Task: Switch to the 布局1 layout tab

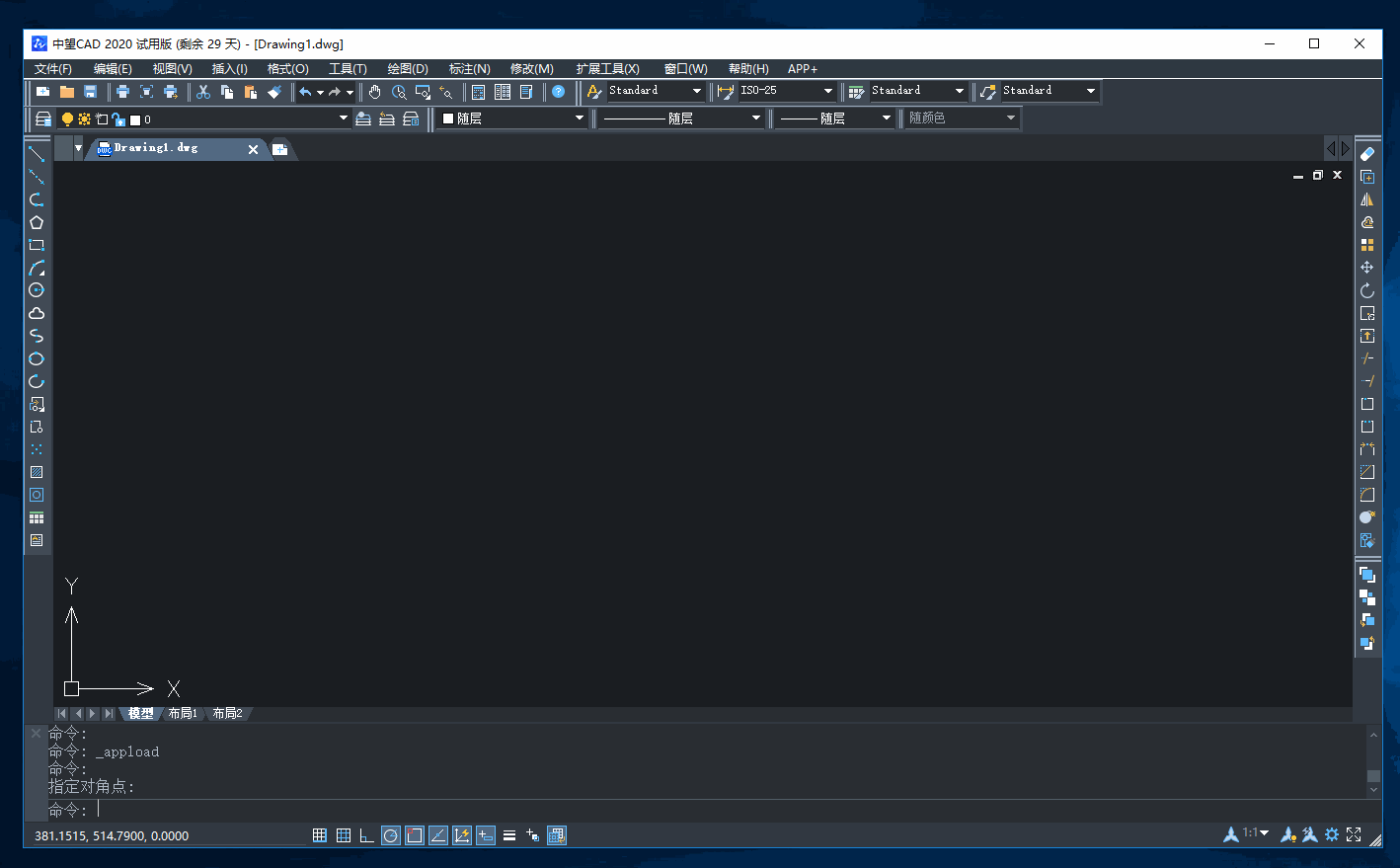Action: coord(183,713)
